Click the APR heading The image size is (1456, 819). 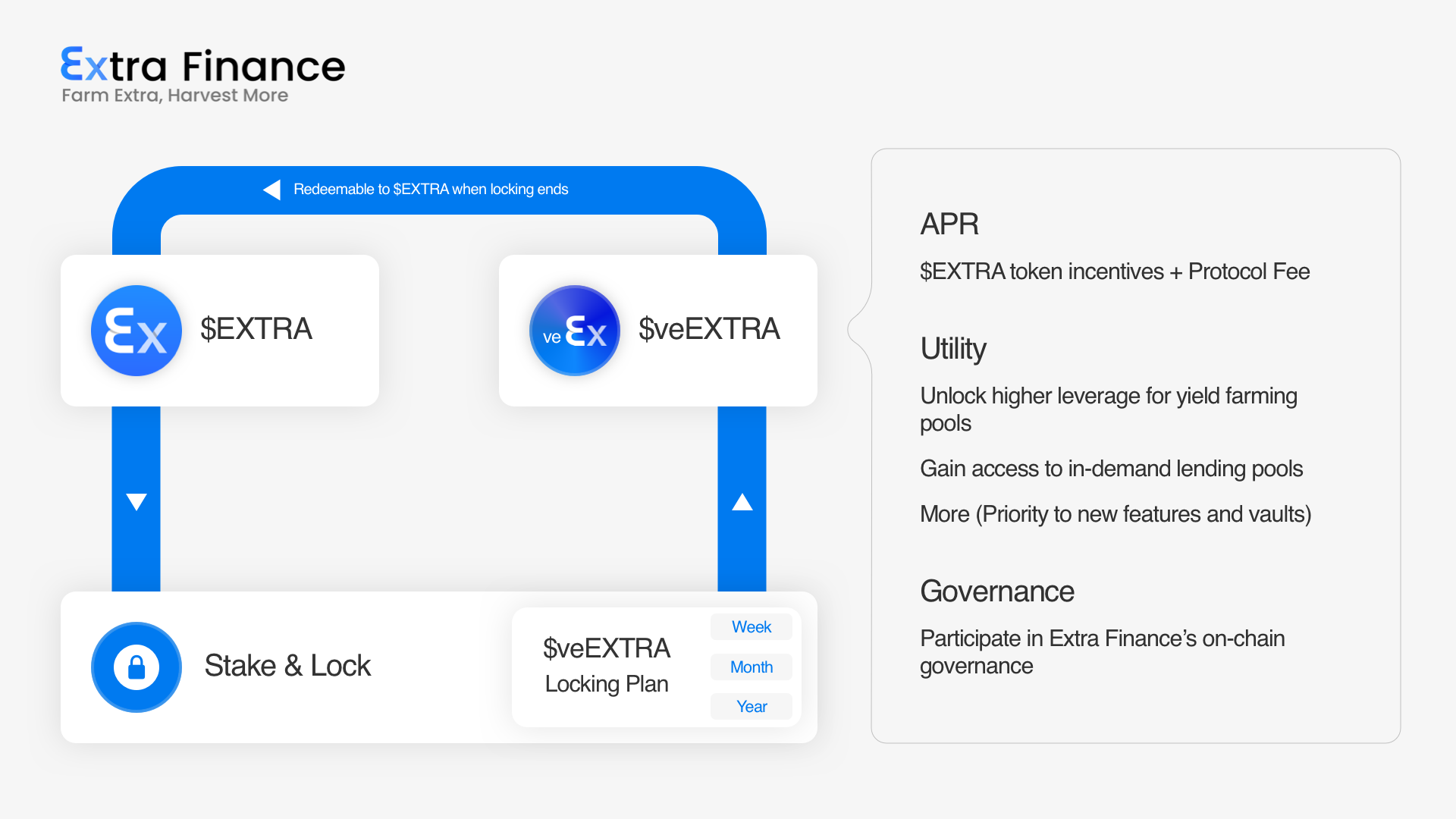tap(949, 224)
